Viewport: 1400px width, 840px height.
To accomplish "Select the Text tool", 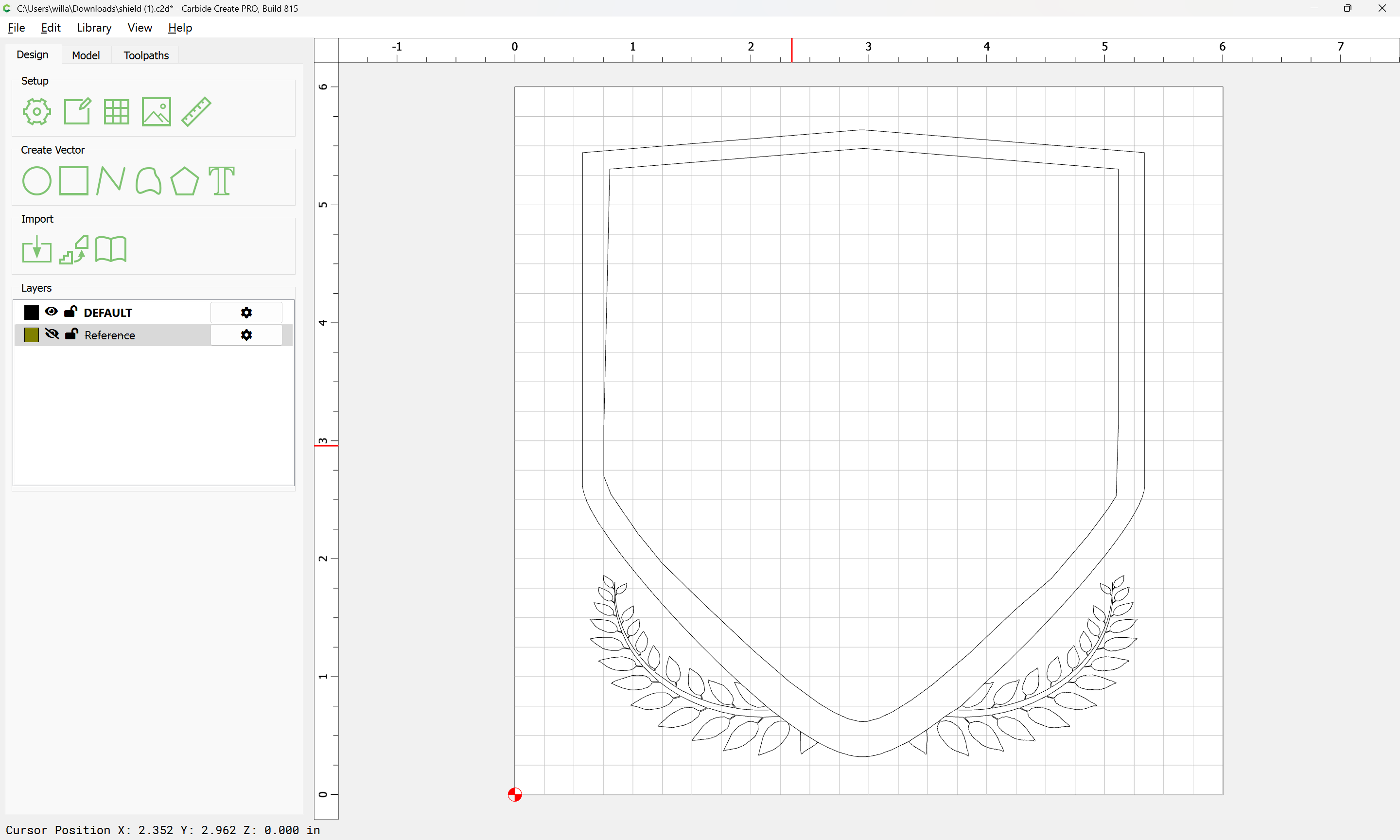I will 221,181.
